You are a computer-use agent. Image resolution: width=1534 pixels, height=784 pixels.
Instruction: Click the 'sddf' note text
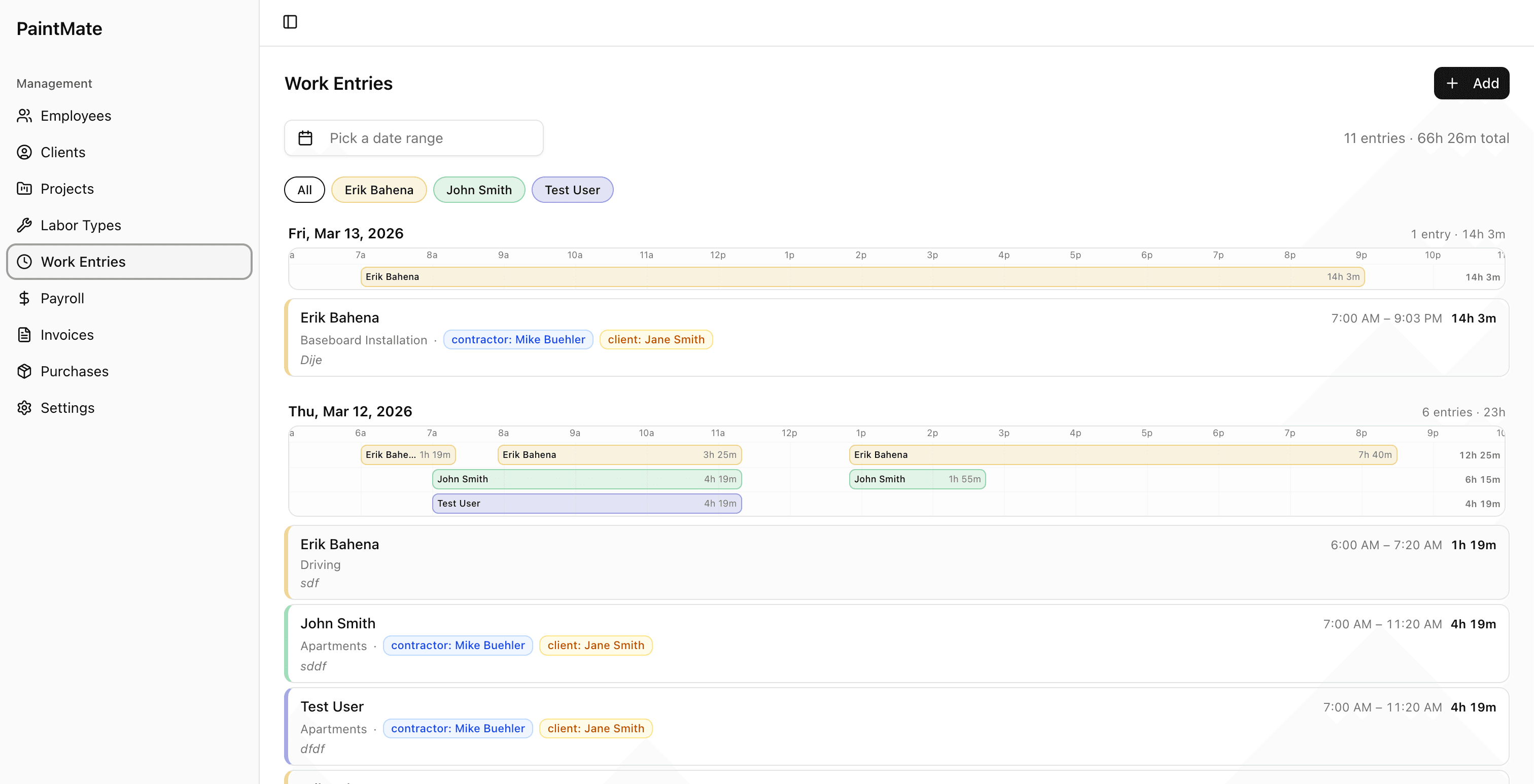pos(313,666)
